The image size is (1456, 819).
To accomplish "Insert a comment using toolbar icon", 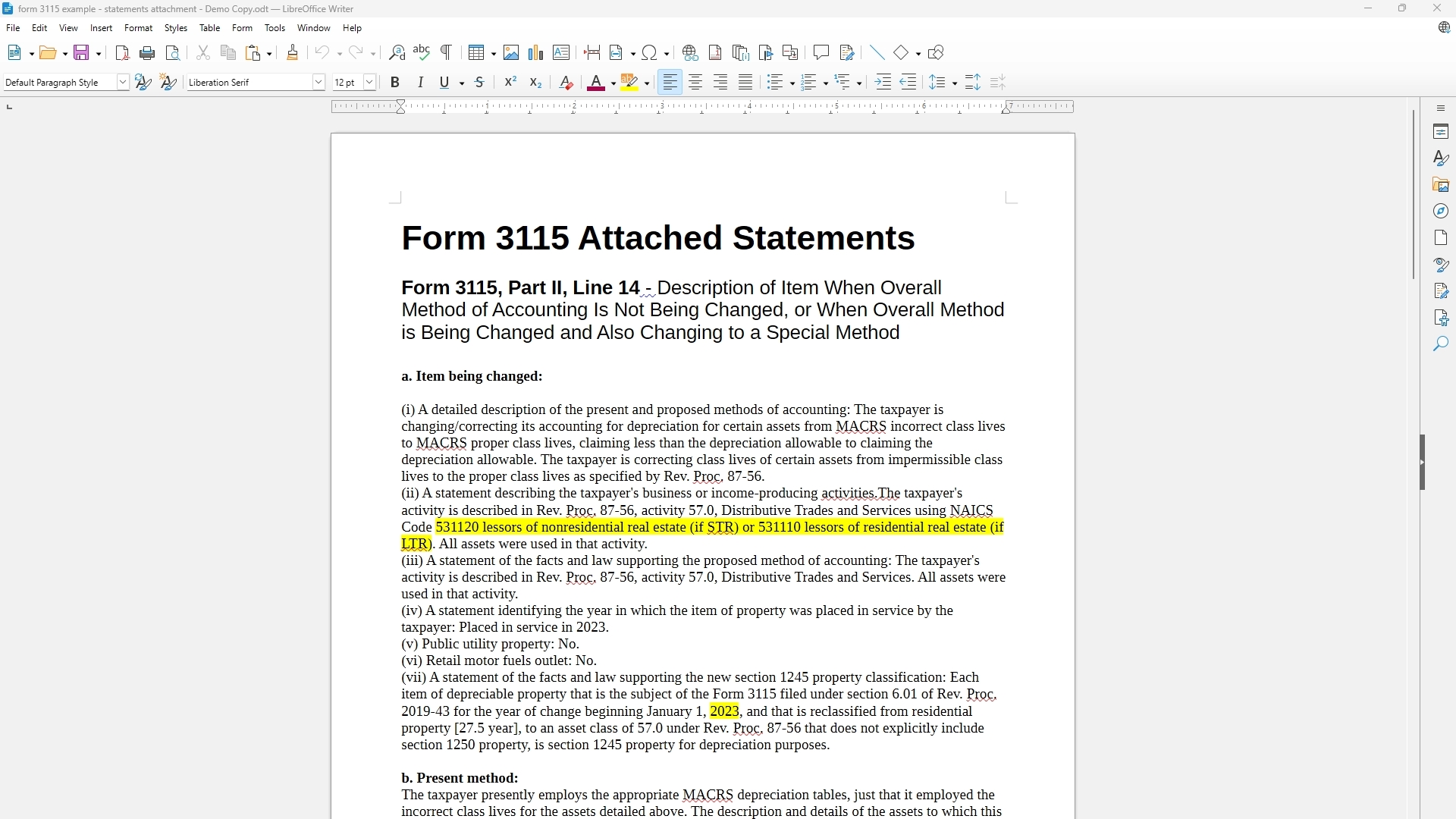I will pos(821,53).
